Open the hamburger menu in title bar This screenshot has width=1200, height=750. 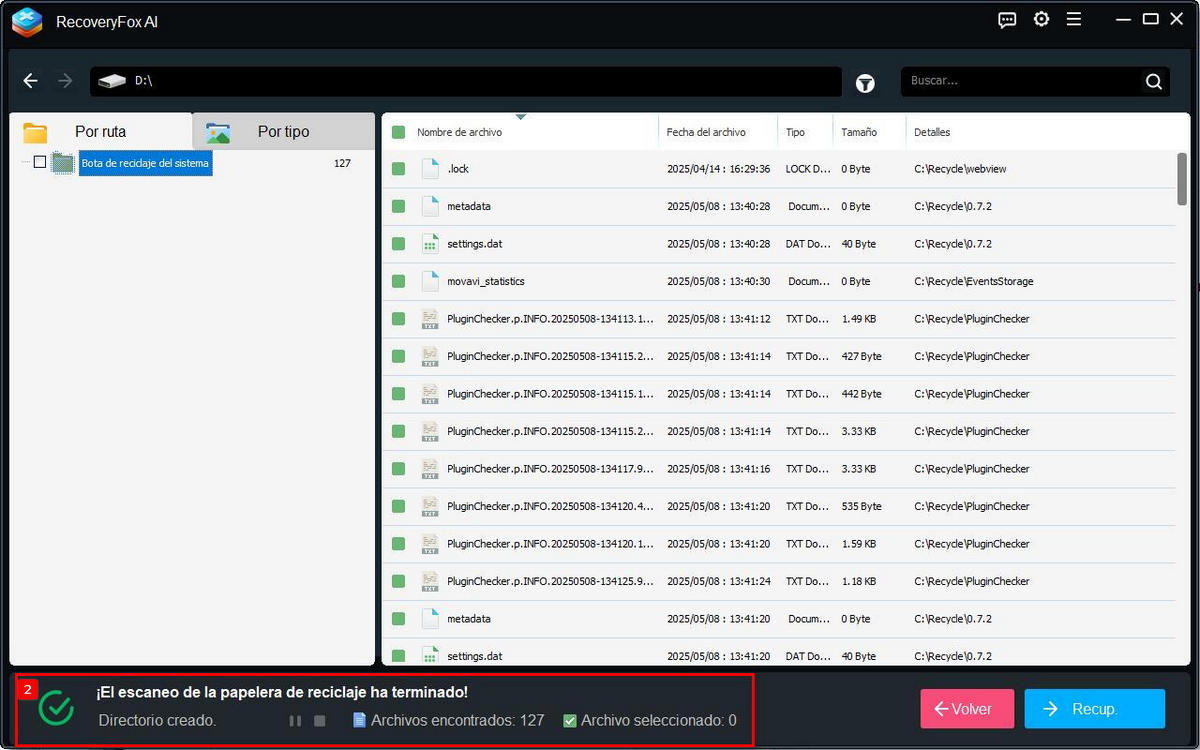(x=1073, y=20)
